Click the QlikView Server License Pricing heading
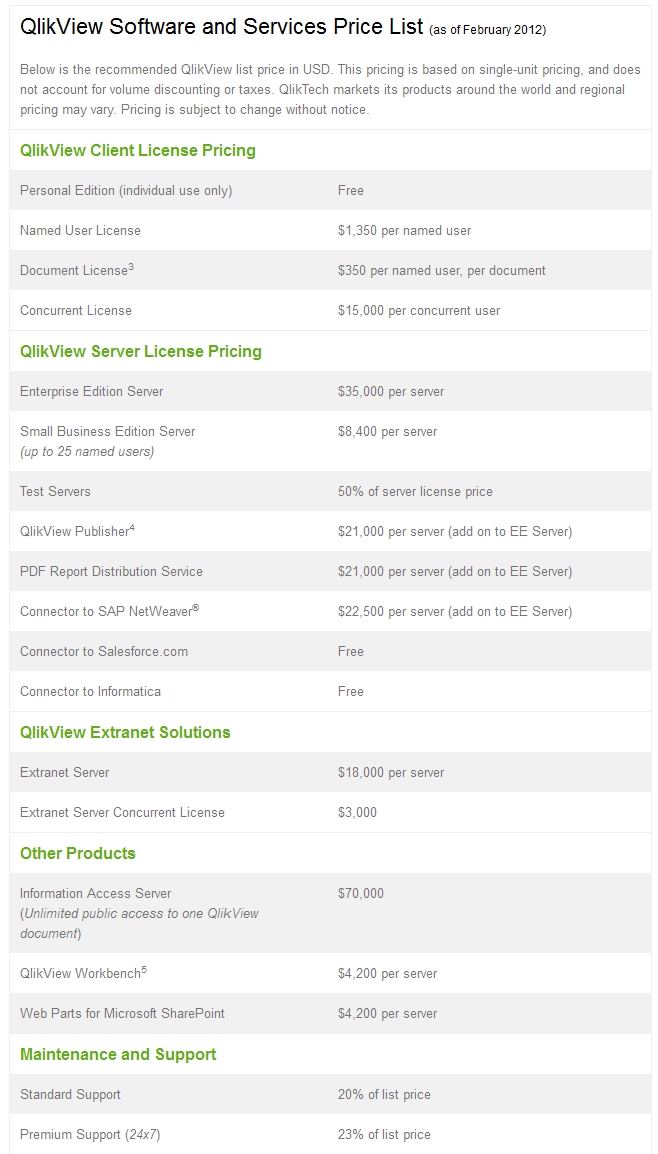The height and width of the screenshot is (1154, 658). 141,351
